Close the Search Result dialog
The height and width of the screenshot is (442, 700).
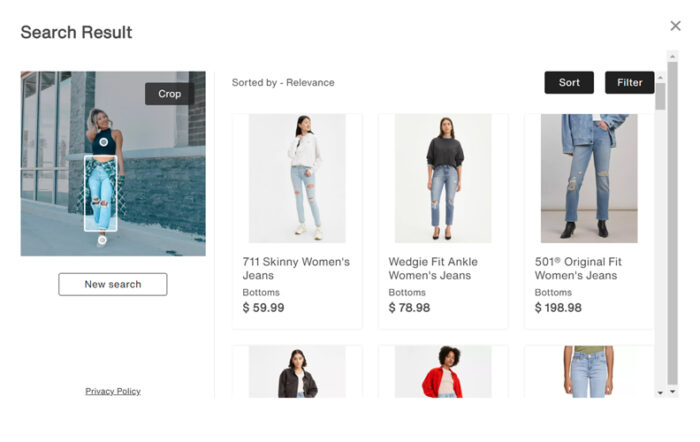click(x=675, y=26)
